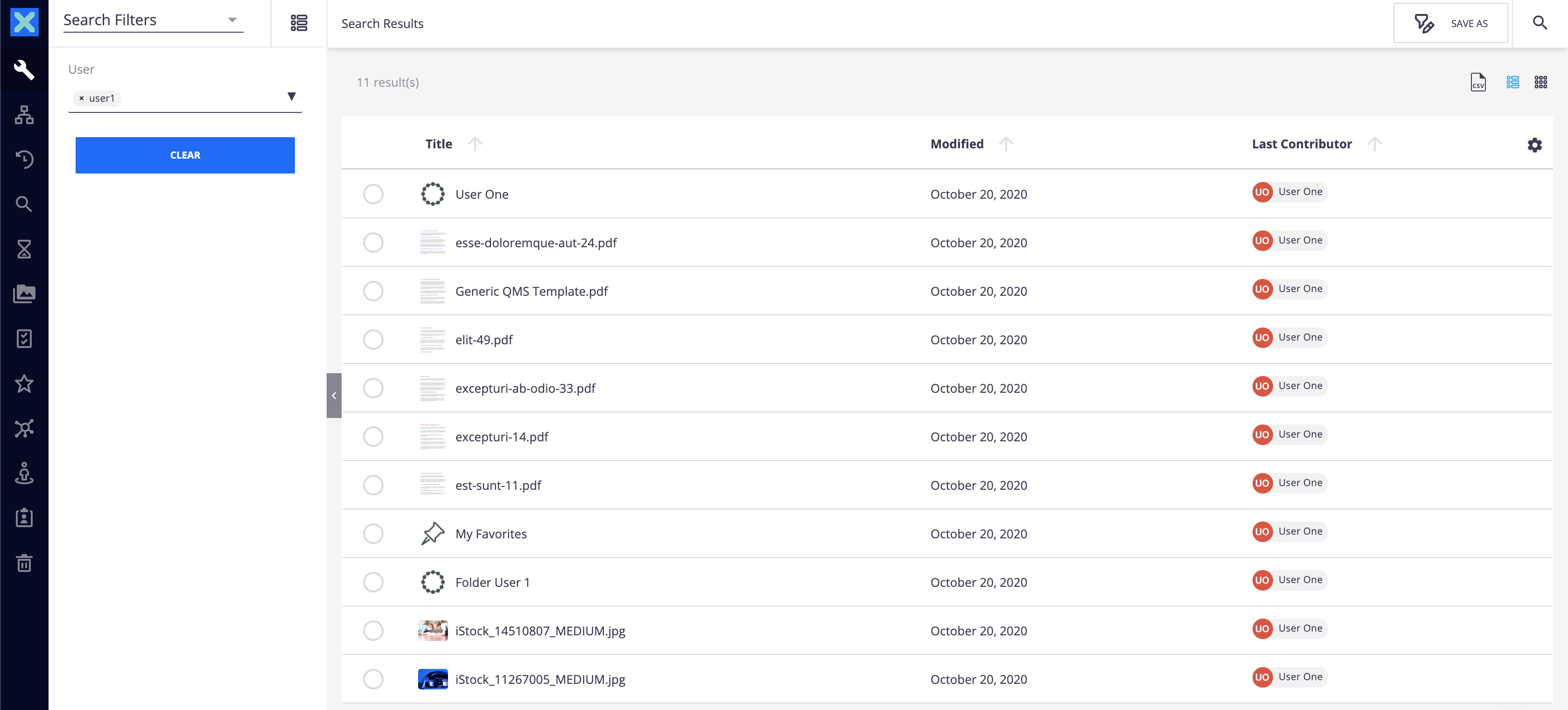Click the top-right search magnifier icon
Viewport: 1568px width, 710px height.
(1540, 23)
